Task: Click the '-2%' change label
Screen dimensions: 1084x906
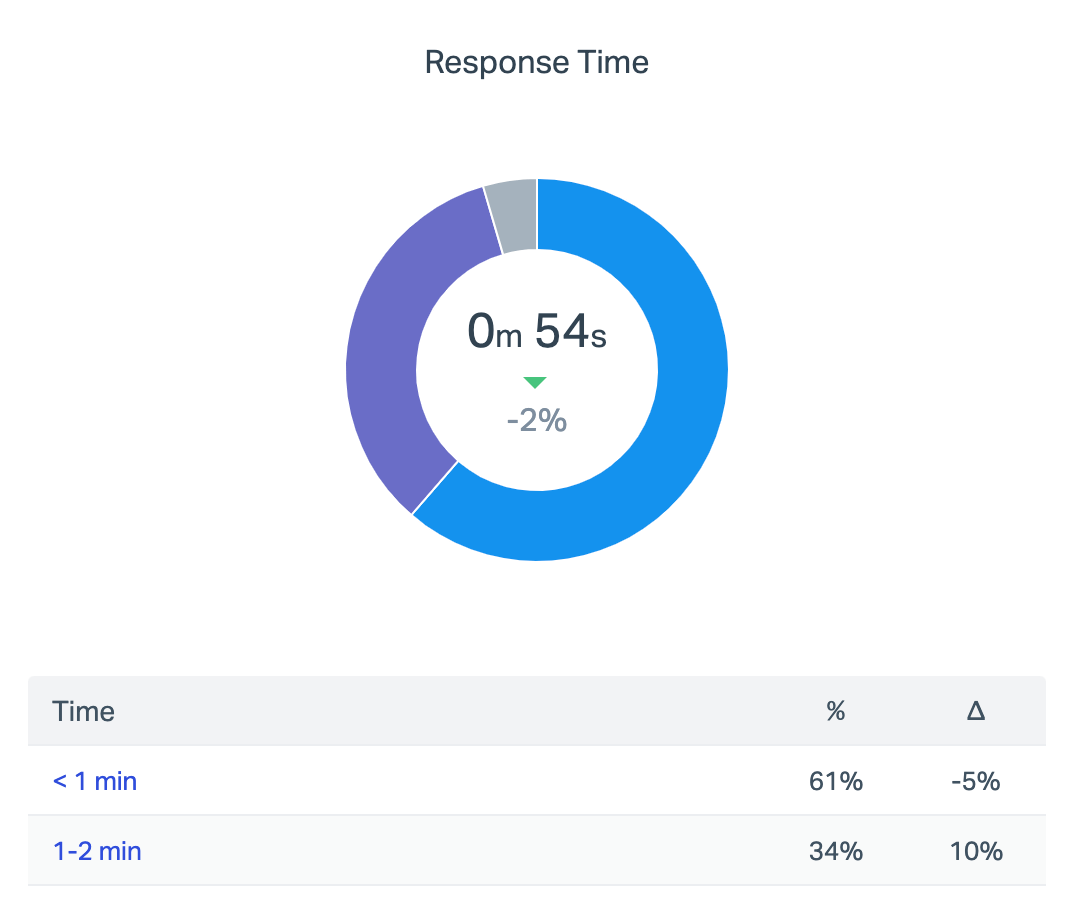Action: pyautogui.click(x=537, y=421)
